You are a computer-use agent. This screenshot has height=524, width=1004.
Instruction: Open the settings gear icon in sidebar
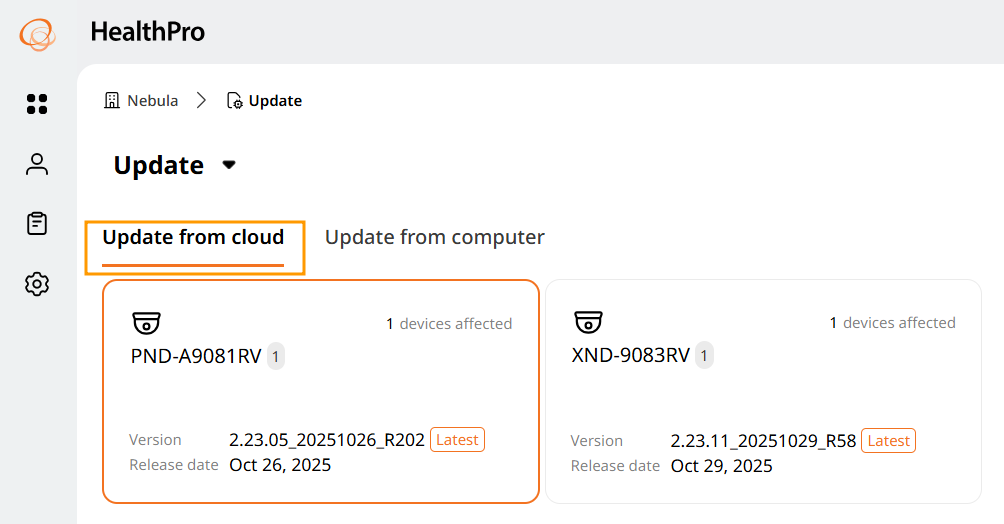click(x=37, y=284)
